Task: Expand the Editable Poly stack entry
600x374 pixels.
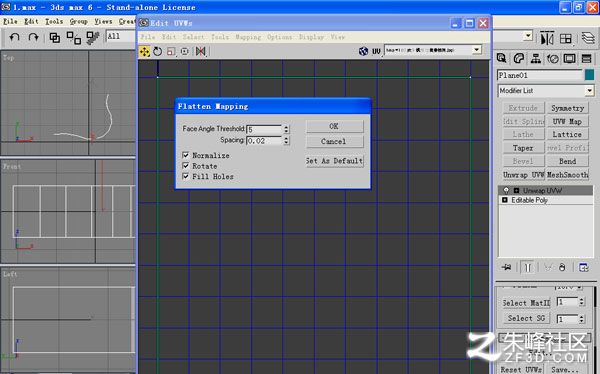Action: [505, 200]
